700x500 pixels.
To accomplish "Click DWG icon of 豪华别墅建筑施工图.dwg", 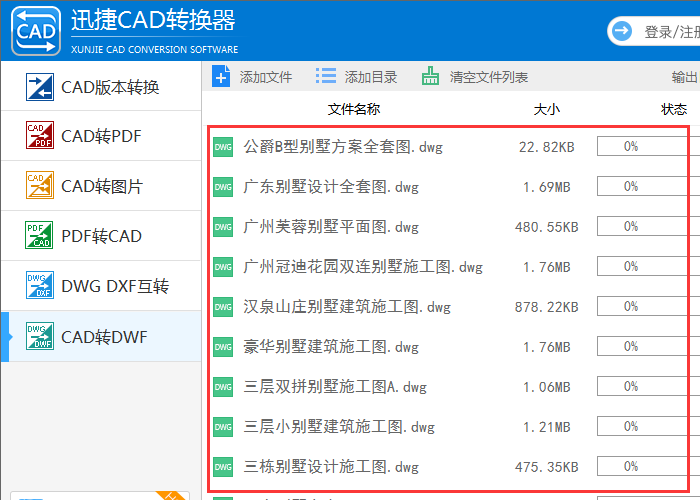I will tap(223, 347).
